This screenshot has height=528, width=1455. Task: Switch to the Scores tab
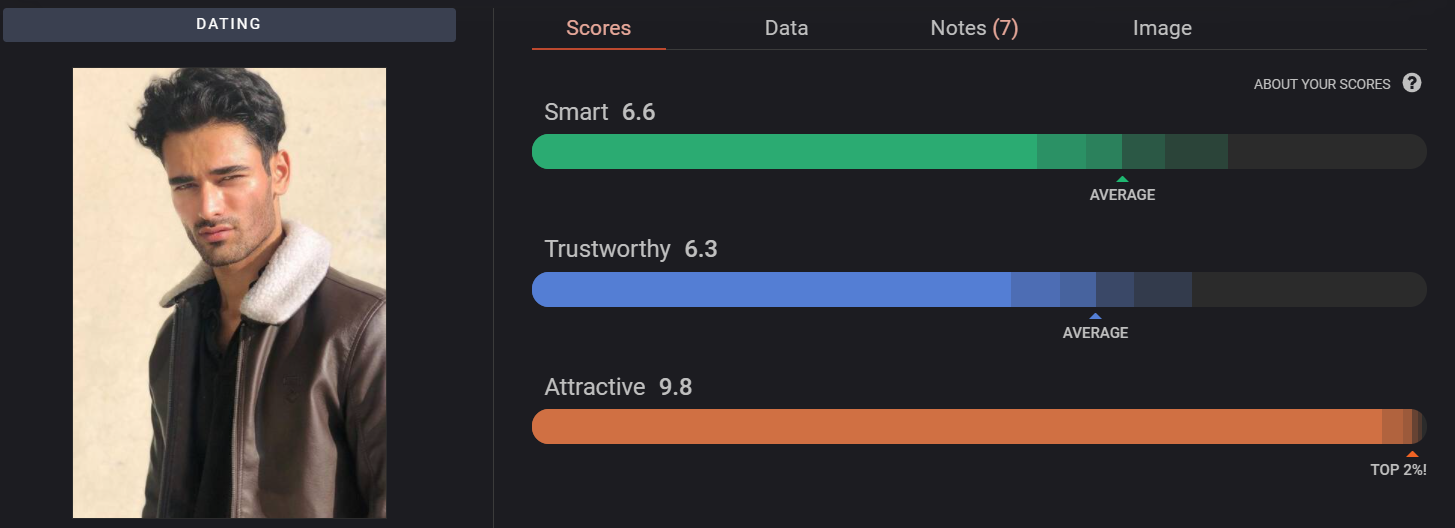tap(598, 28)
